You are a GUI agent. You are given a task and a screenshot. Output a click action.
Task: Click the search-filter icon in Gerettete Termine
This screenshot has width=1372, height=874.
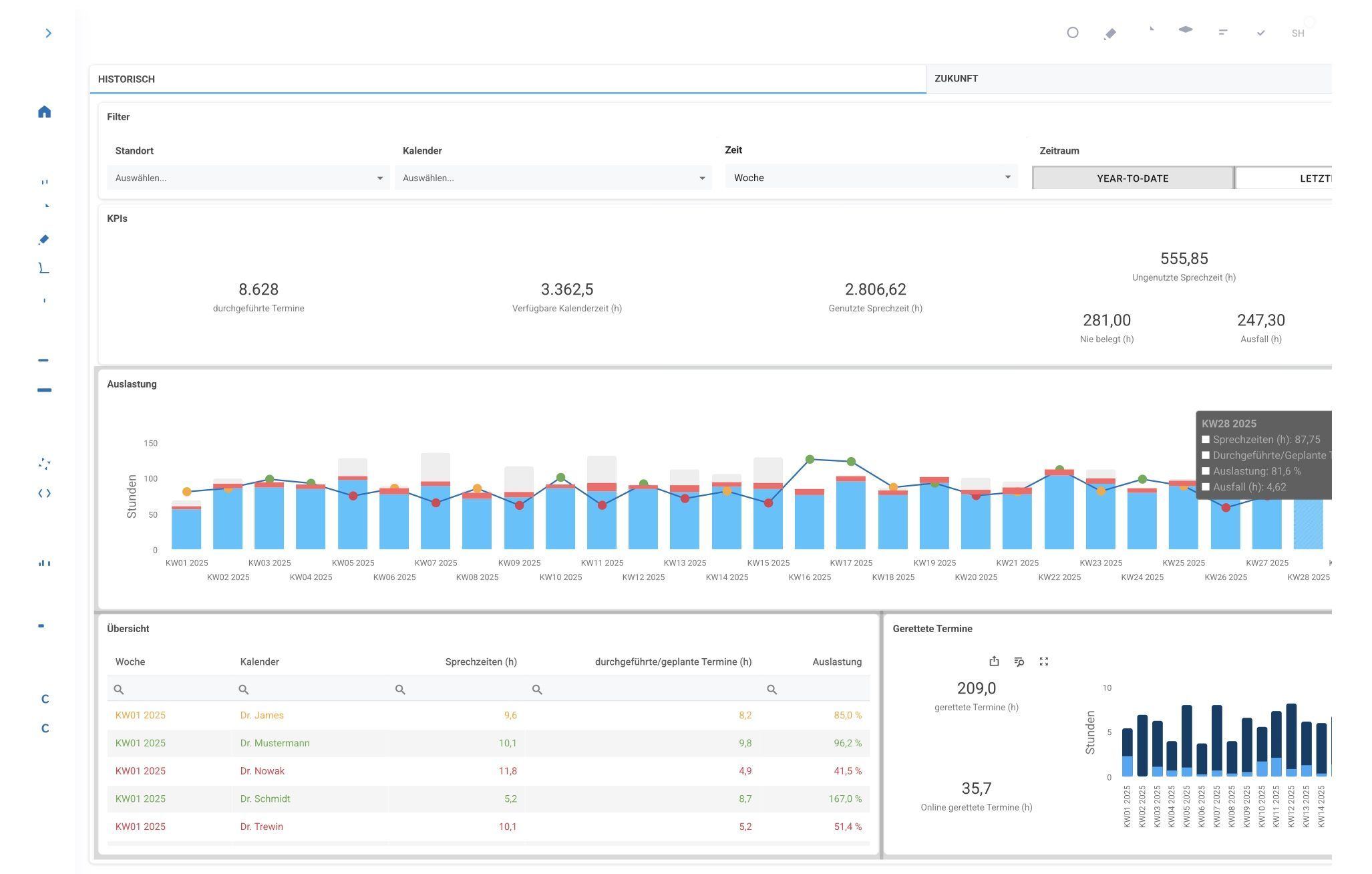point(1019,661)
